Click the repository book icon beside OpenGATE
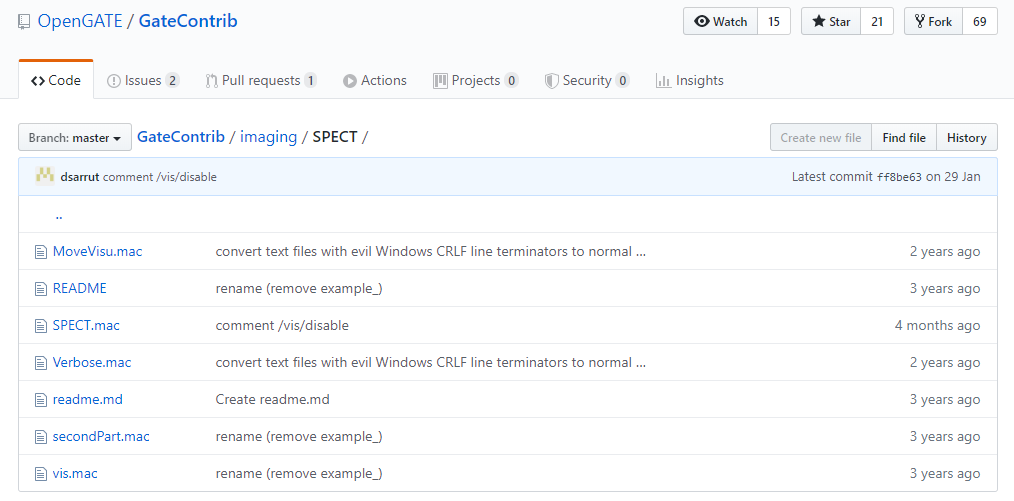Image resolution: width=1014 pixels, height=501 pixels. click(x=24, y=21)
